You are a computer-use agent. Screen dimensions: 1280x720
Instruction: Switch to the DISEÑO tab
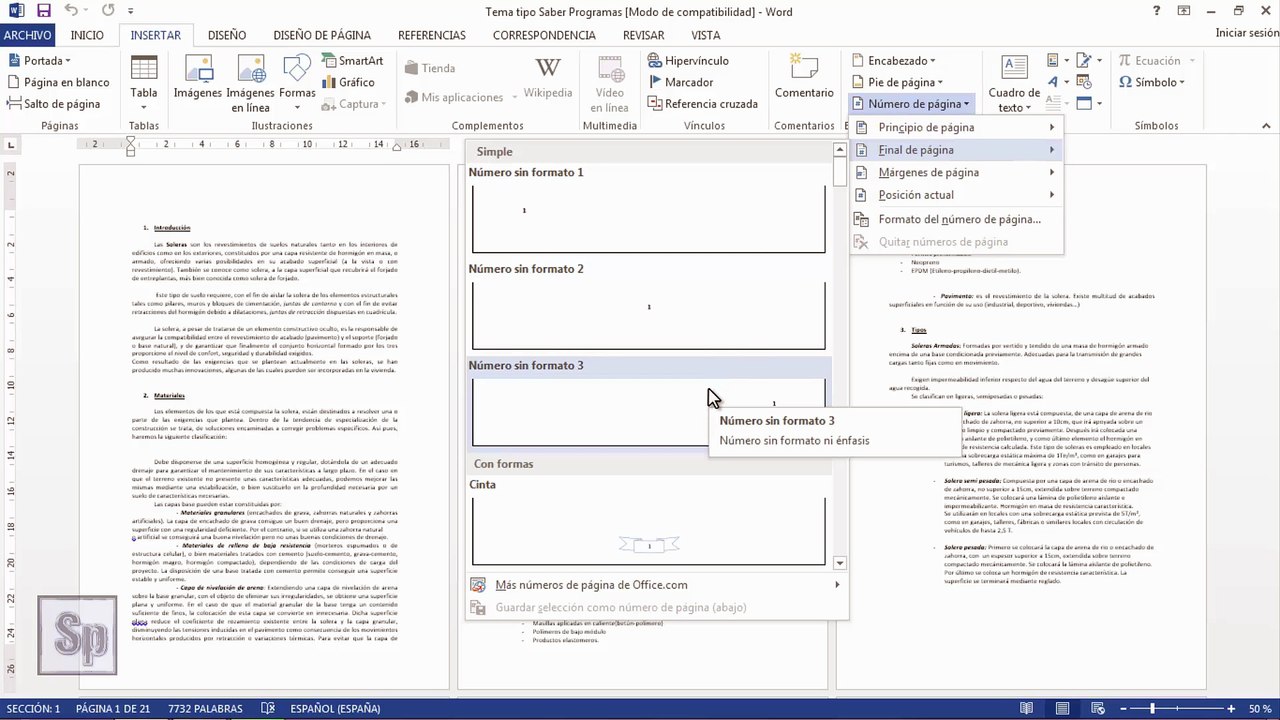point(227,35)
